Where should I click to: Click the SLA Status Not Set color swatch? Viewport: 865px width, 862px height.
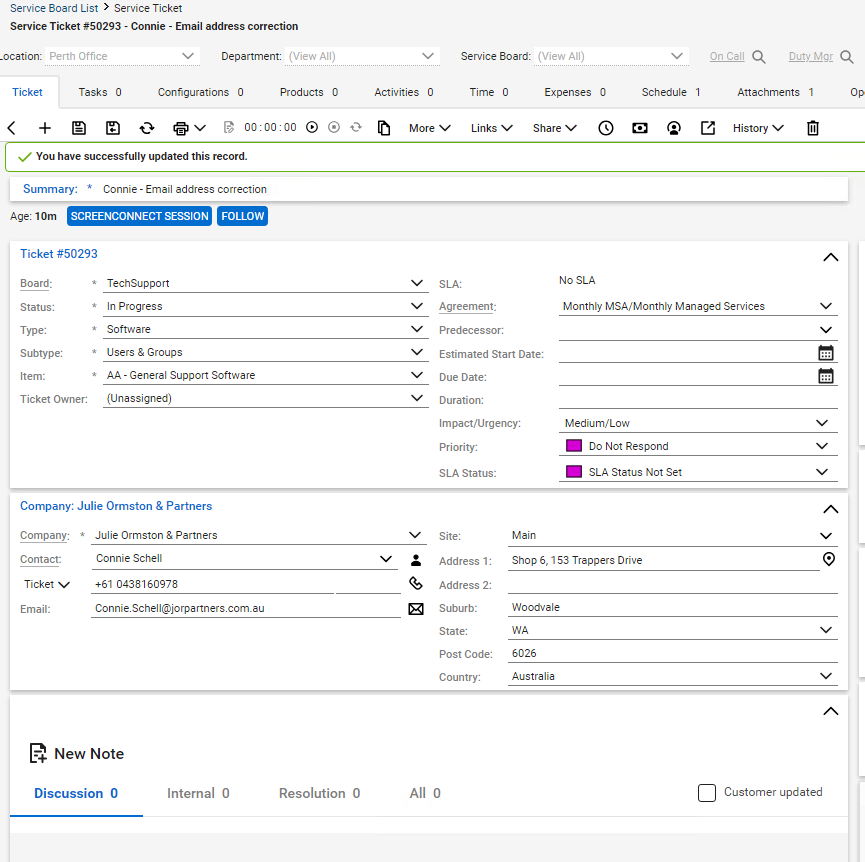tap(574, 472)
